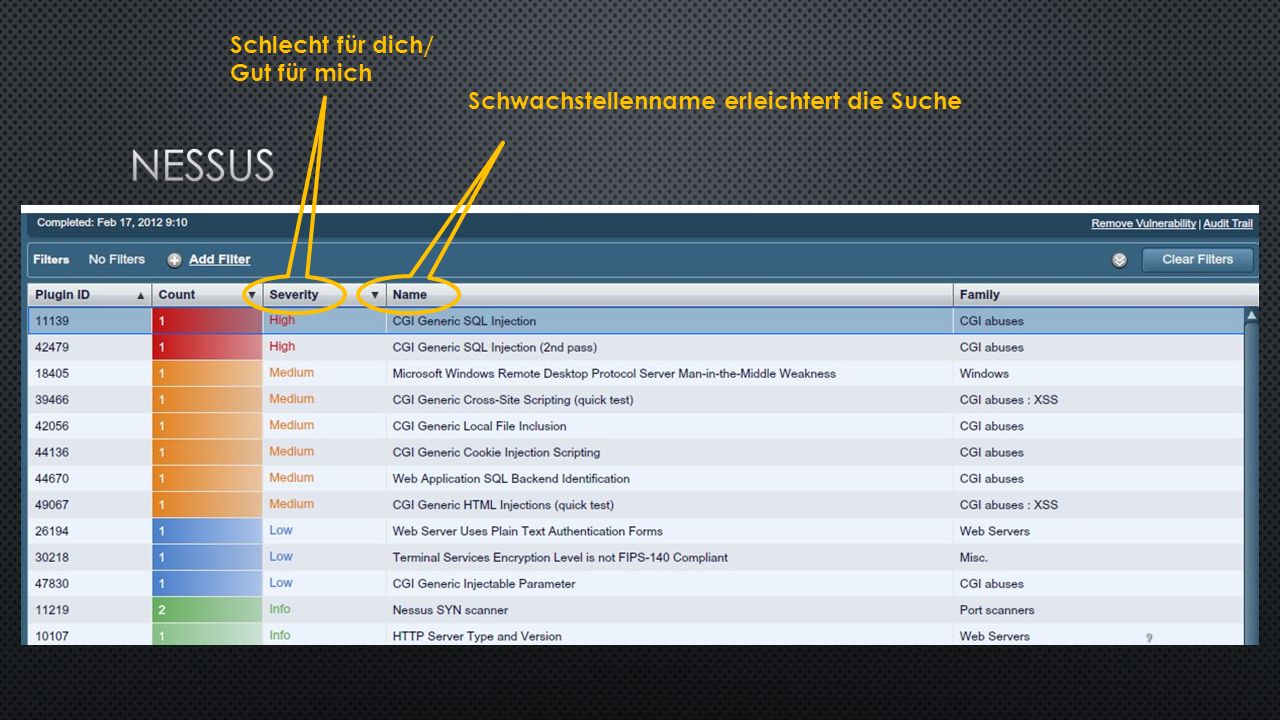The width and height of the screenshot is (1280, 720).
Task: Sort by the Severity column header
Action: tap(324, 295)
